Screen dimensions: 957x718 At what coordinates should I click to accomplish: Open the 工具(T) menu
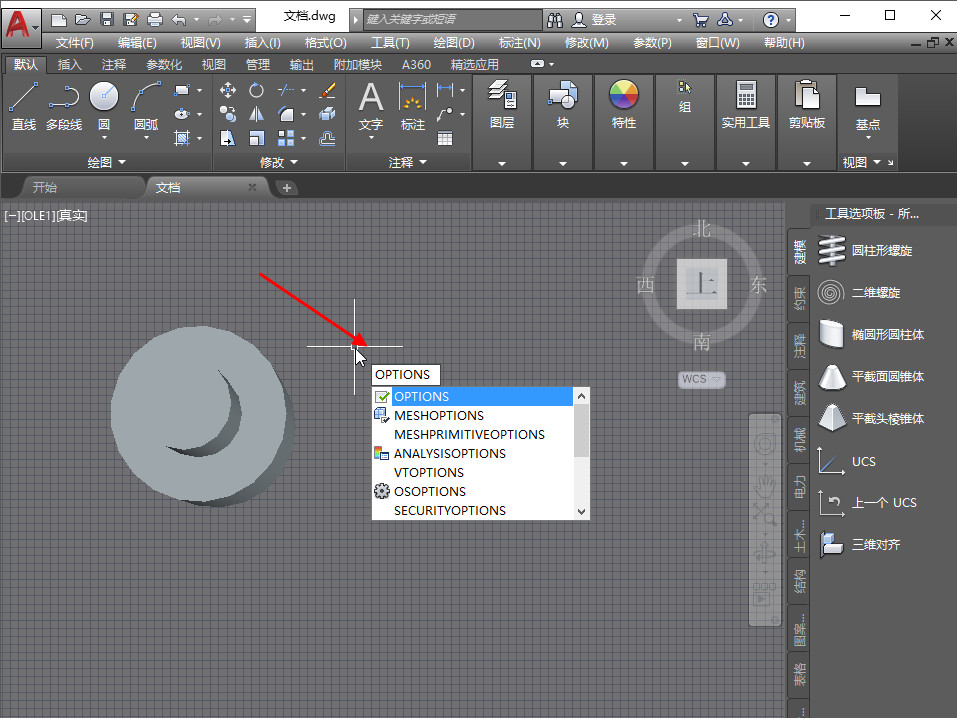tap(390, 43)
